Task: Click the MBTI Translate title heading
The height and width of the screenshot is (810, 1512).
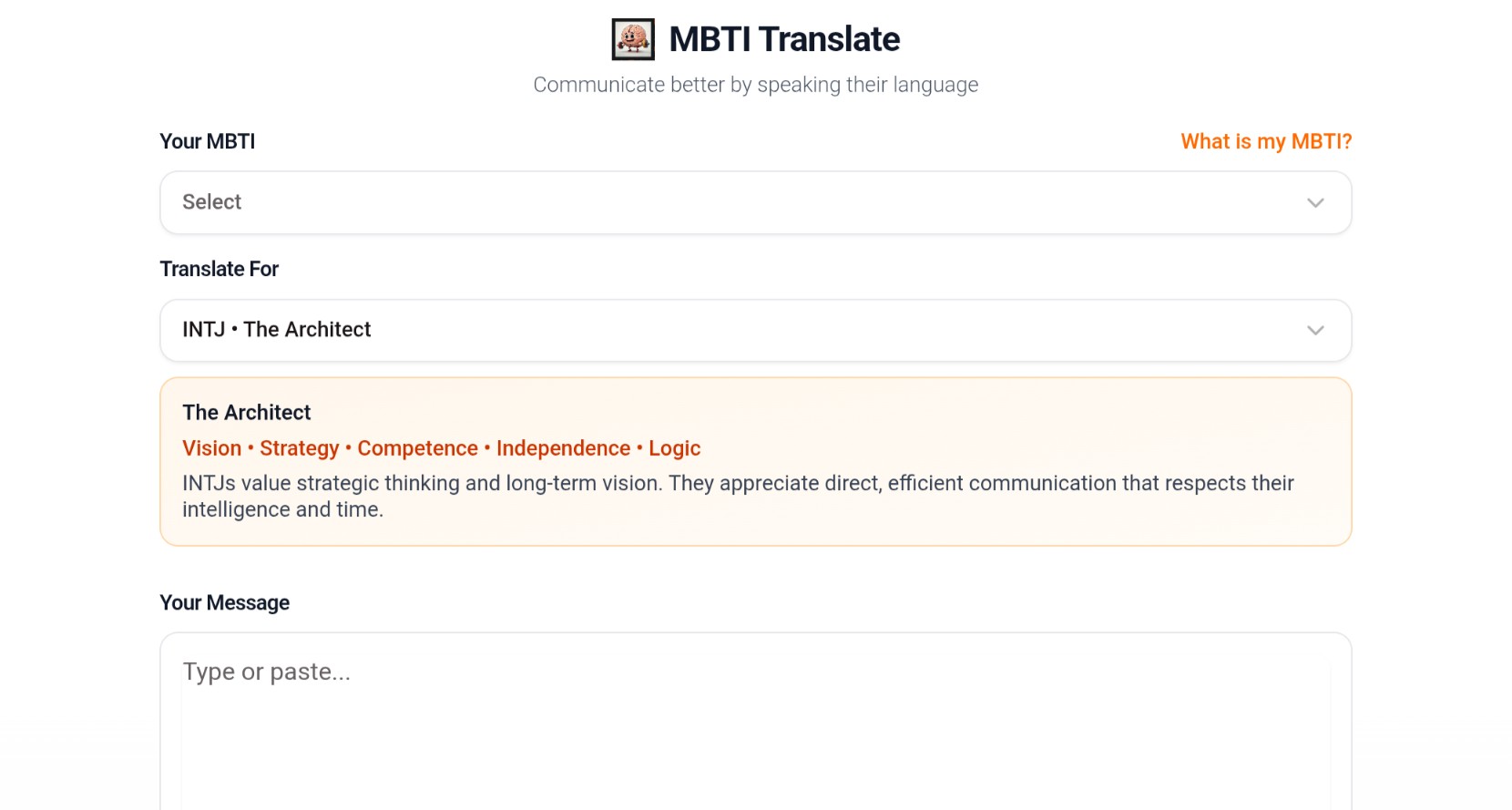Action: point(784,39)
